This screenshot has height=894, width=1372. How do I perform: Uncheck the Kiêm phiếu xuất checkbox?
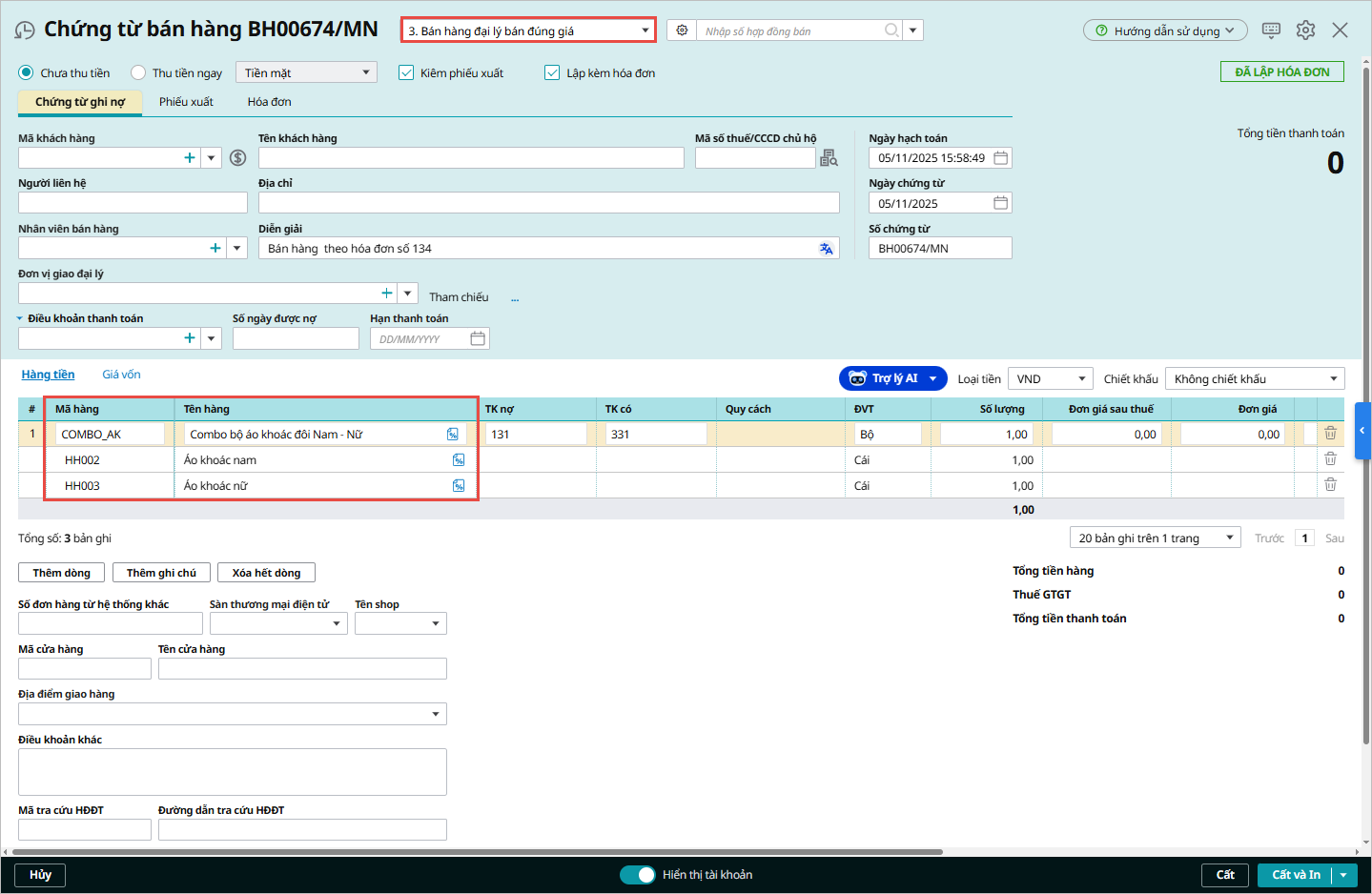pos(406,72)
